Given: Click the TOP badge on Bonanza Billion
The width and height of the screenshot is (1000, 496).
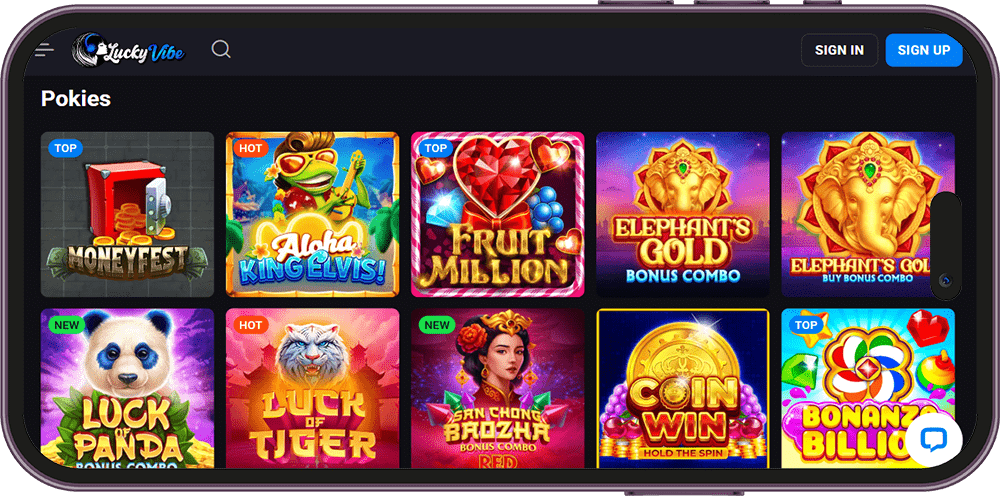Looking at the screenshot, I should 805,325.
